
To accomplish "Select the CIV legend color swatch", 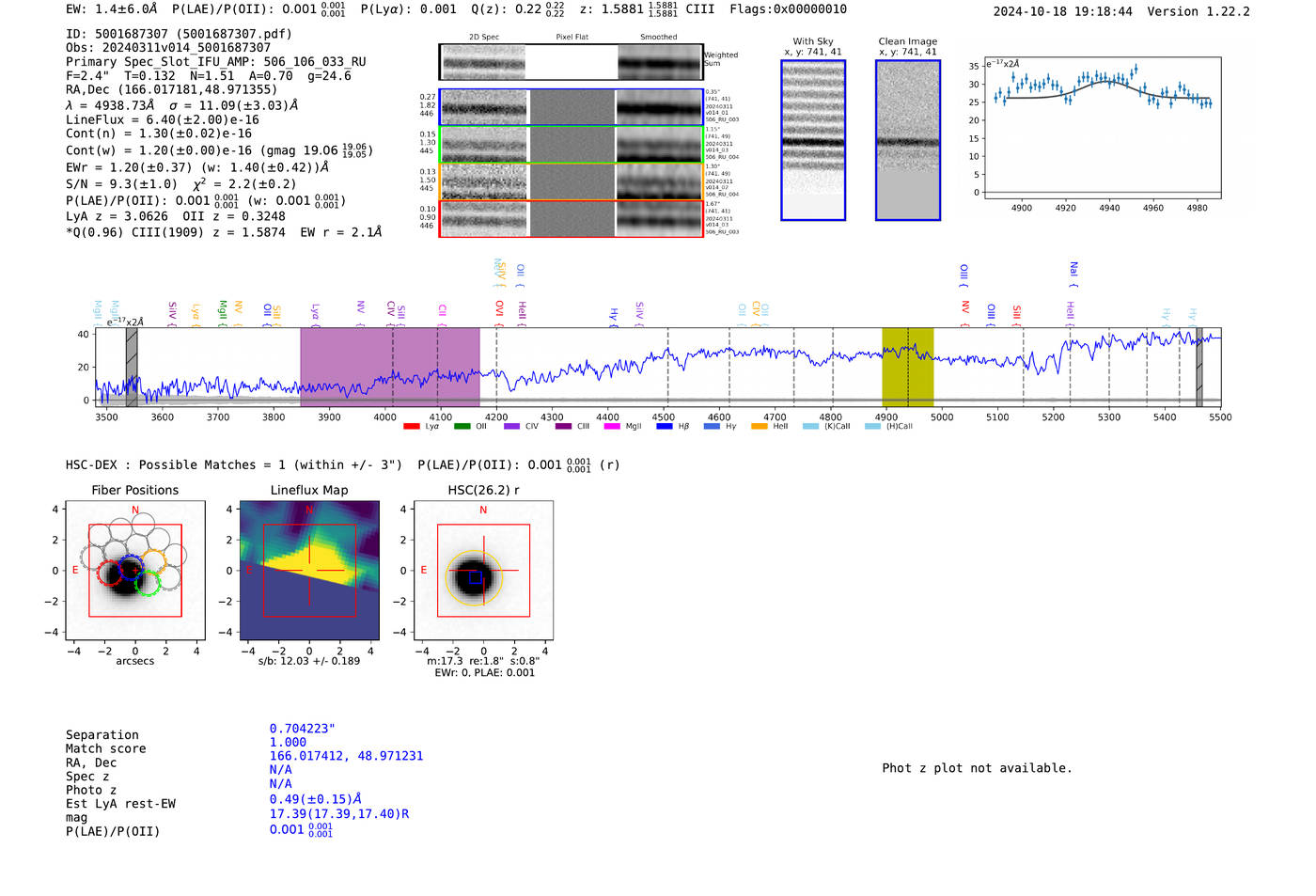I will click(x=512, y=426).
